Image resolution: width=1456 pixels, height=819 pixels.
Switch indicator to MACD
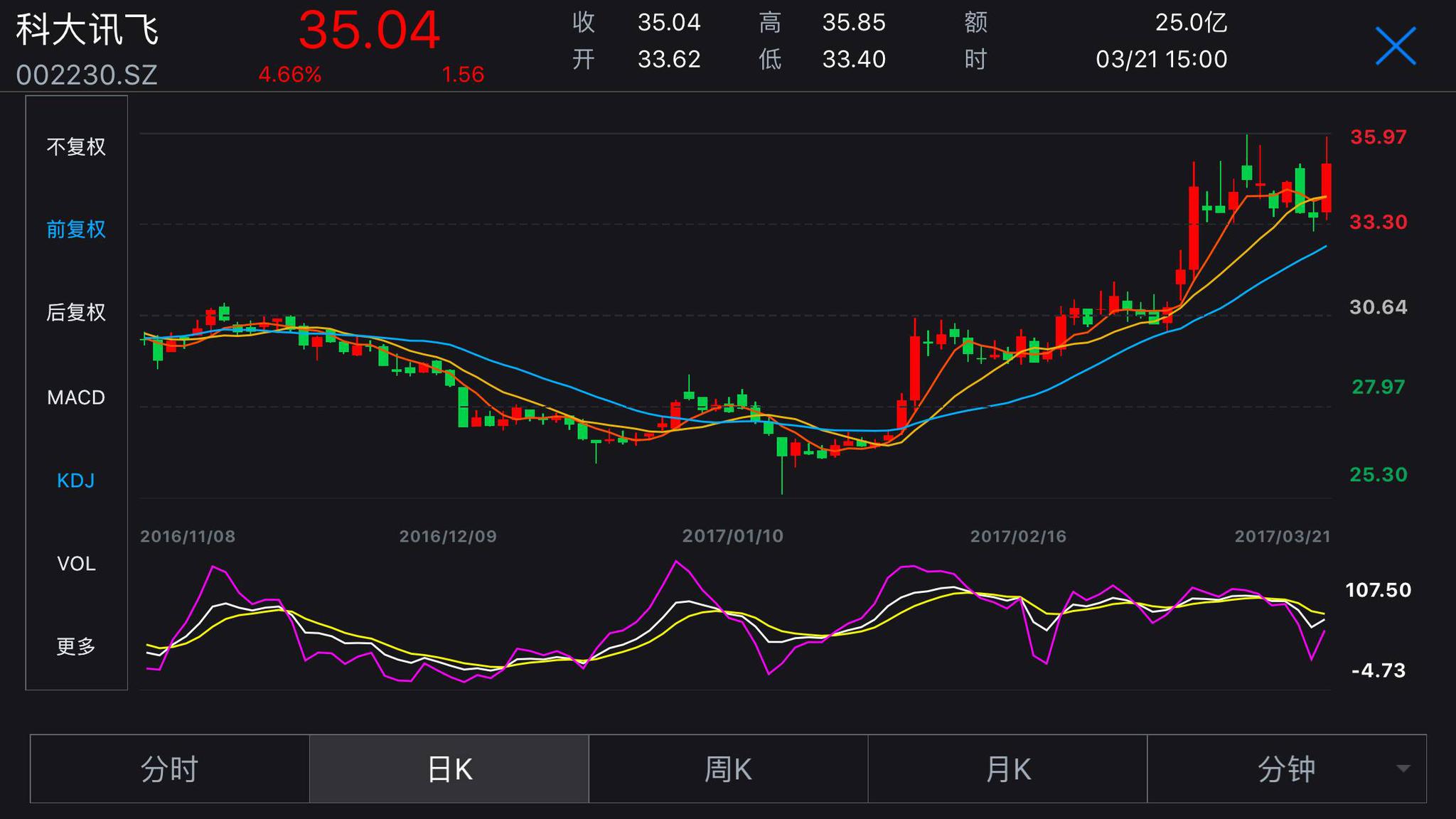76,397
